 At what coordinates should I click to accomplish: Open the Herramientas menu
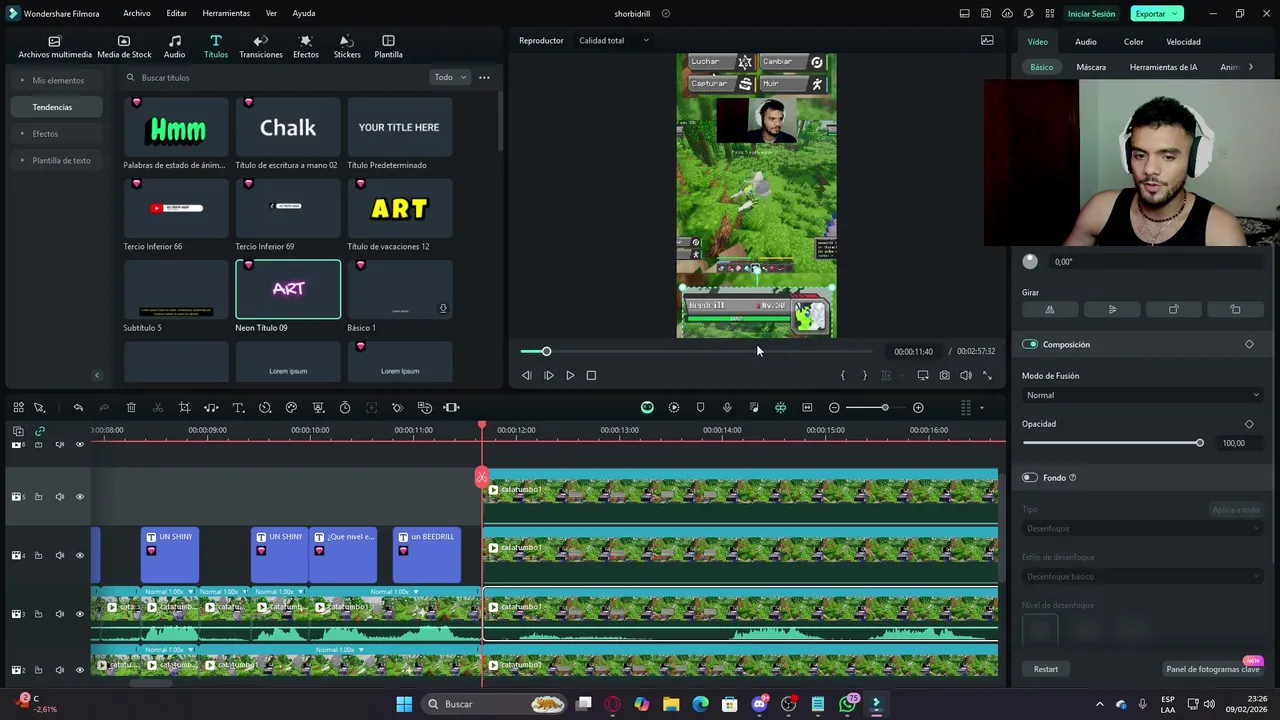226,14
